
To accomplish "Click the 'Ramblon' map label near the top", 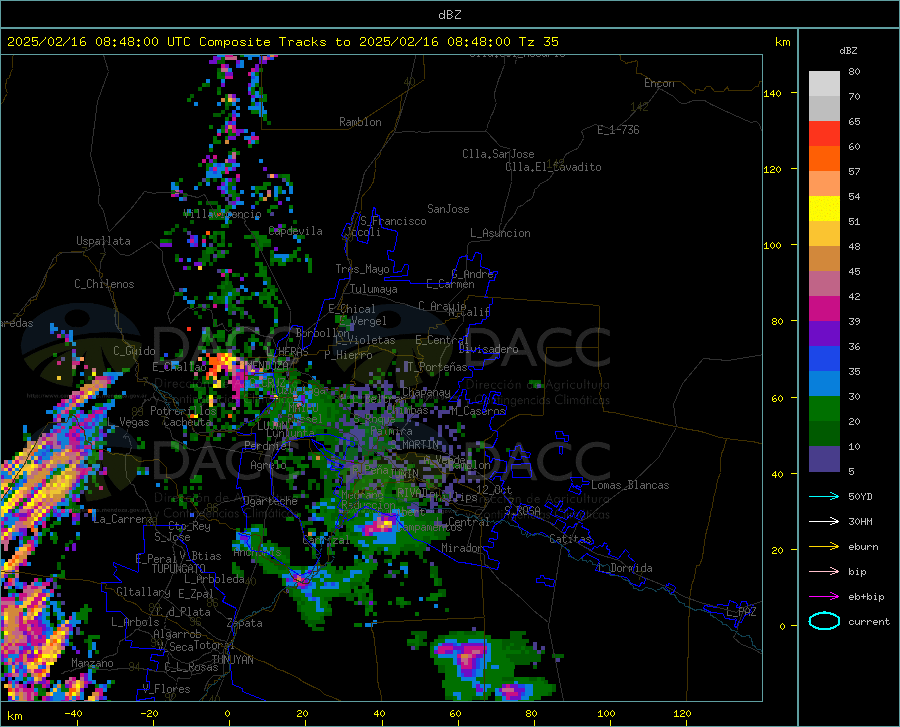I will [x=360, y=122].
